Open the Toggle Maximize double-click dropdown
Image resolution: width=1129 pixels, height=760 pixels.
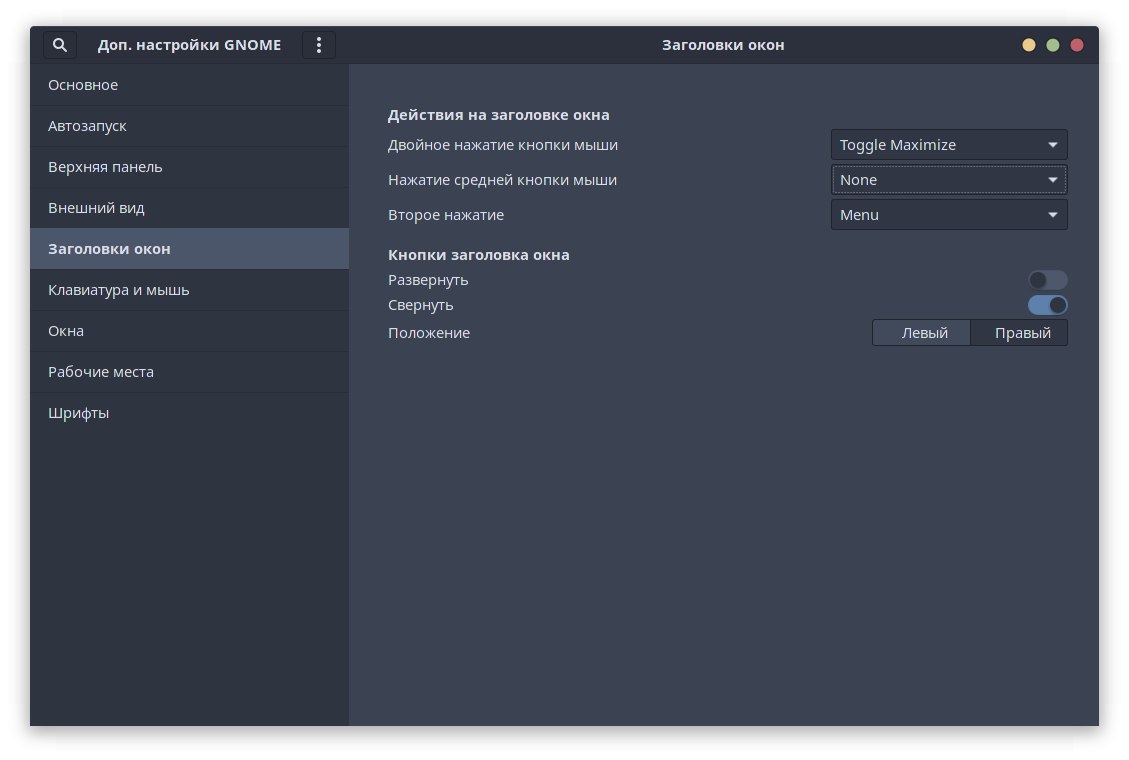tap(949, 145)
